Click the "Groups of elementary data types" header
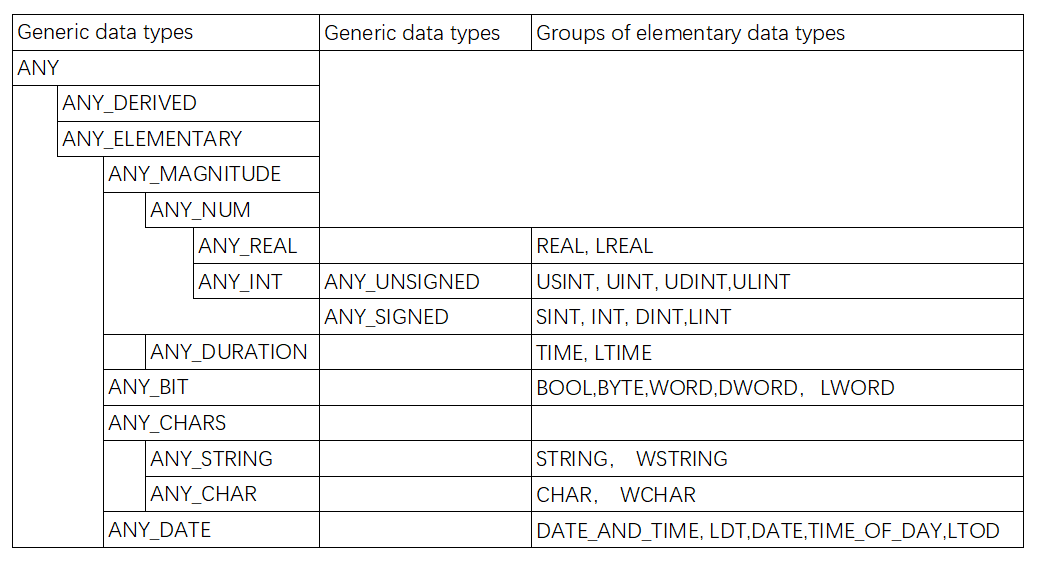Viewport: 1039px width, 562px height. (690, 33)
